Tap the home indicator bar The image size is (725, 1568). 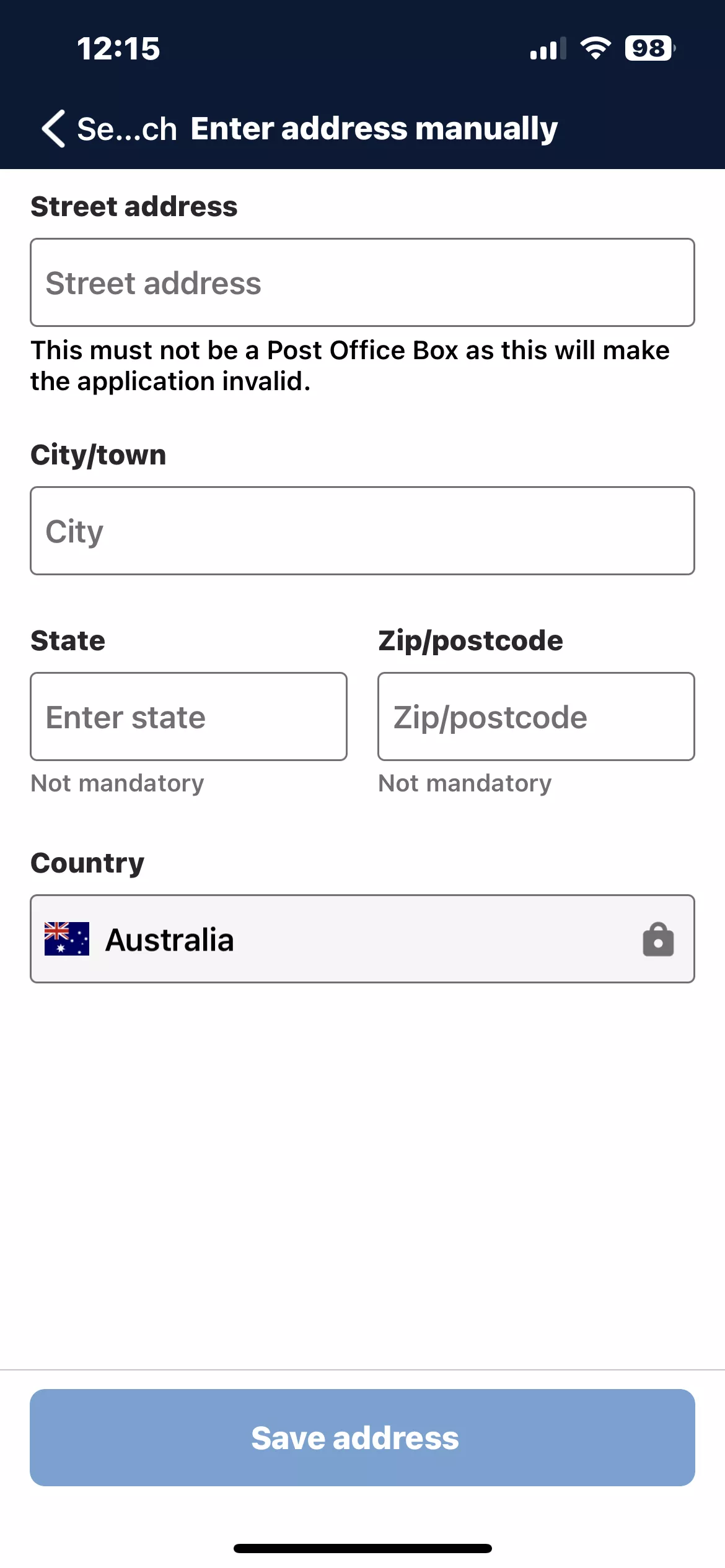pos(362,1548)
